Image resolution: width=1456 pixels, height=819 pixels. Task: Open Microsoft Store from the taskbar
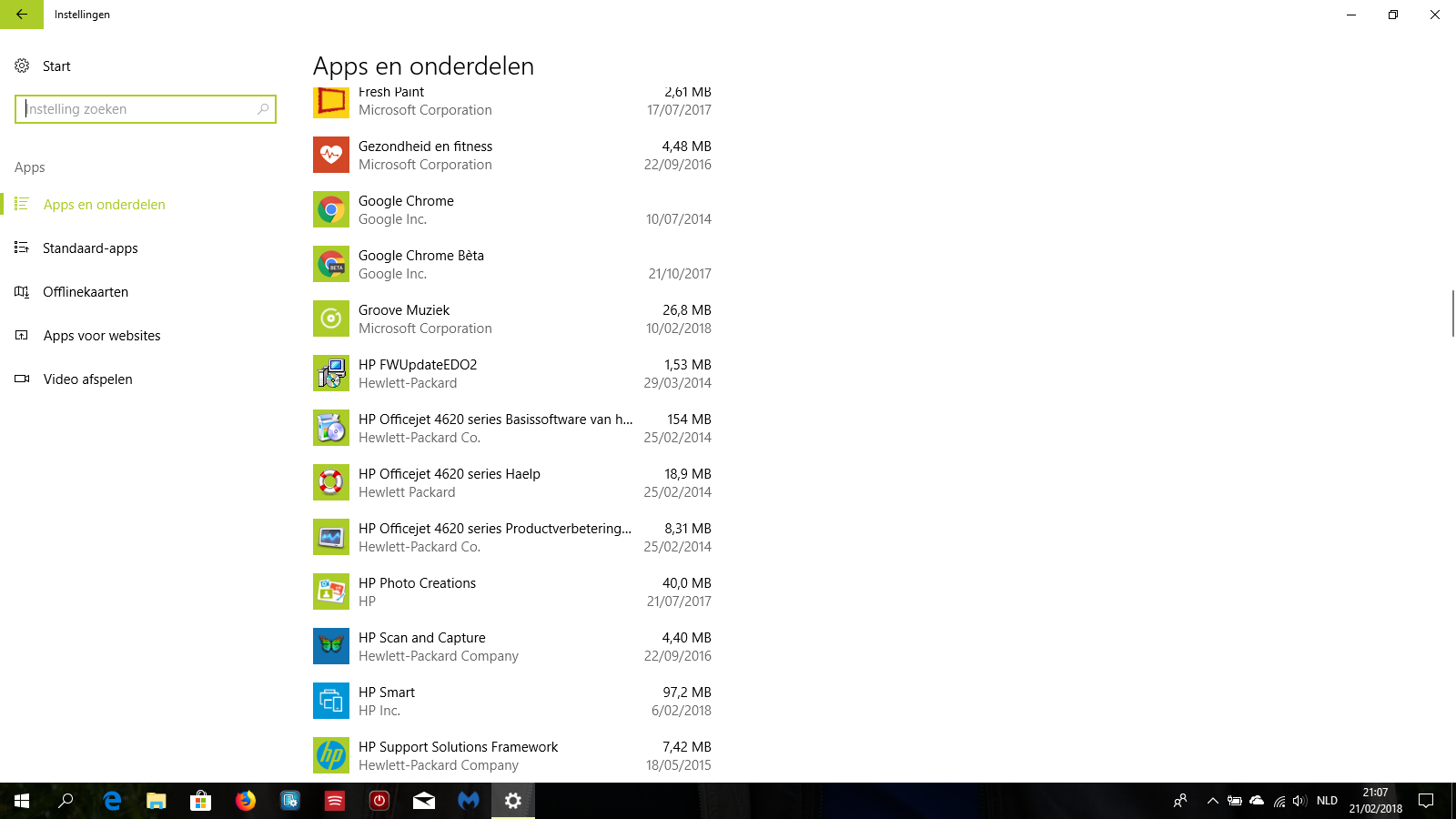click(200, 801)
